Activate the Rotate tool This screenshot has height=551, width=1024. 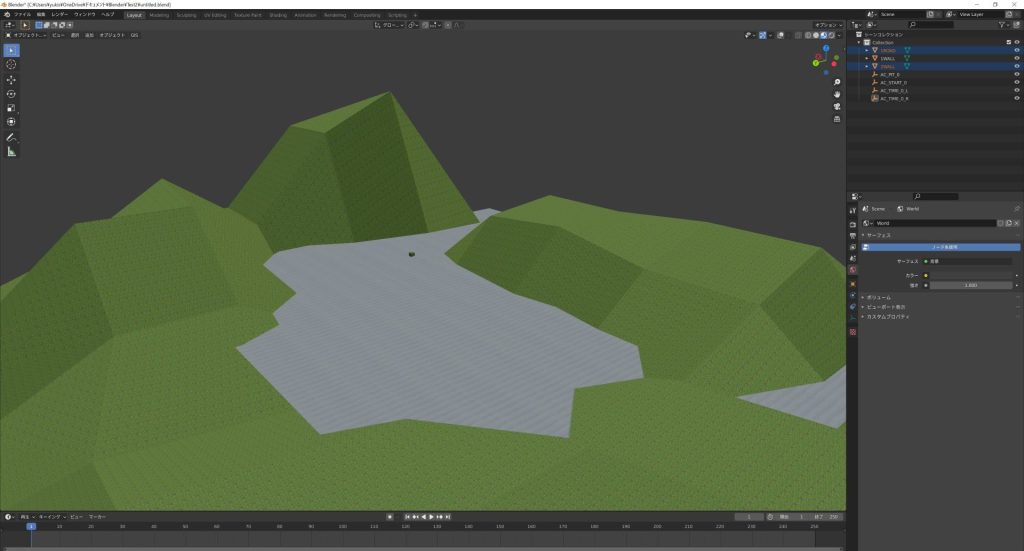coord(11,93)
